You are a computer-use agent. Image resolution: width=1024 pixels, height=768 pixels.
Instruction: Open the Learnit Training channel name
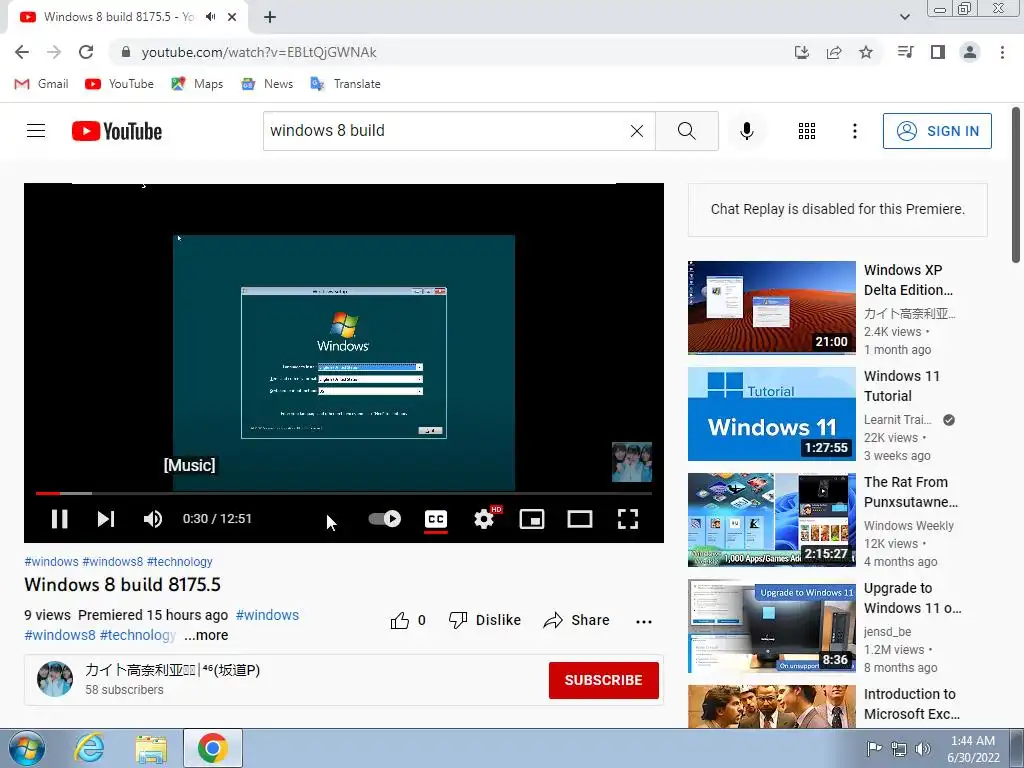click(898, 420)
